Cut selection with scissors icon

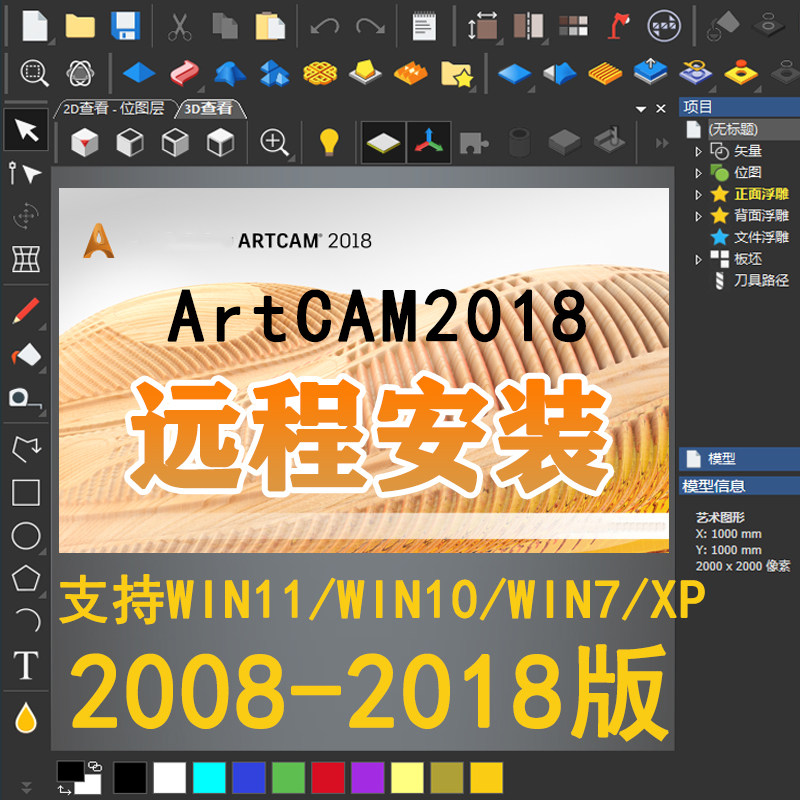[180, 27]
